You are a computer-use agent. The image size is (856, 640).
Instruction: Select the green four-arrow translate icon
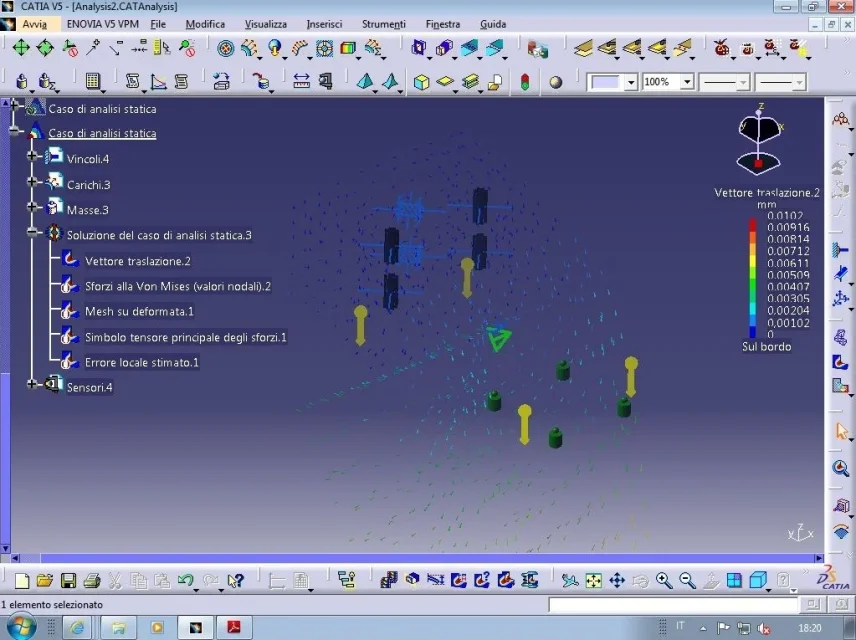(x=21, y=48)
